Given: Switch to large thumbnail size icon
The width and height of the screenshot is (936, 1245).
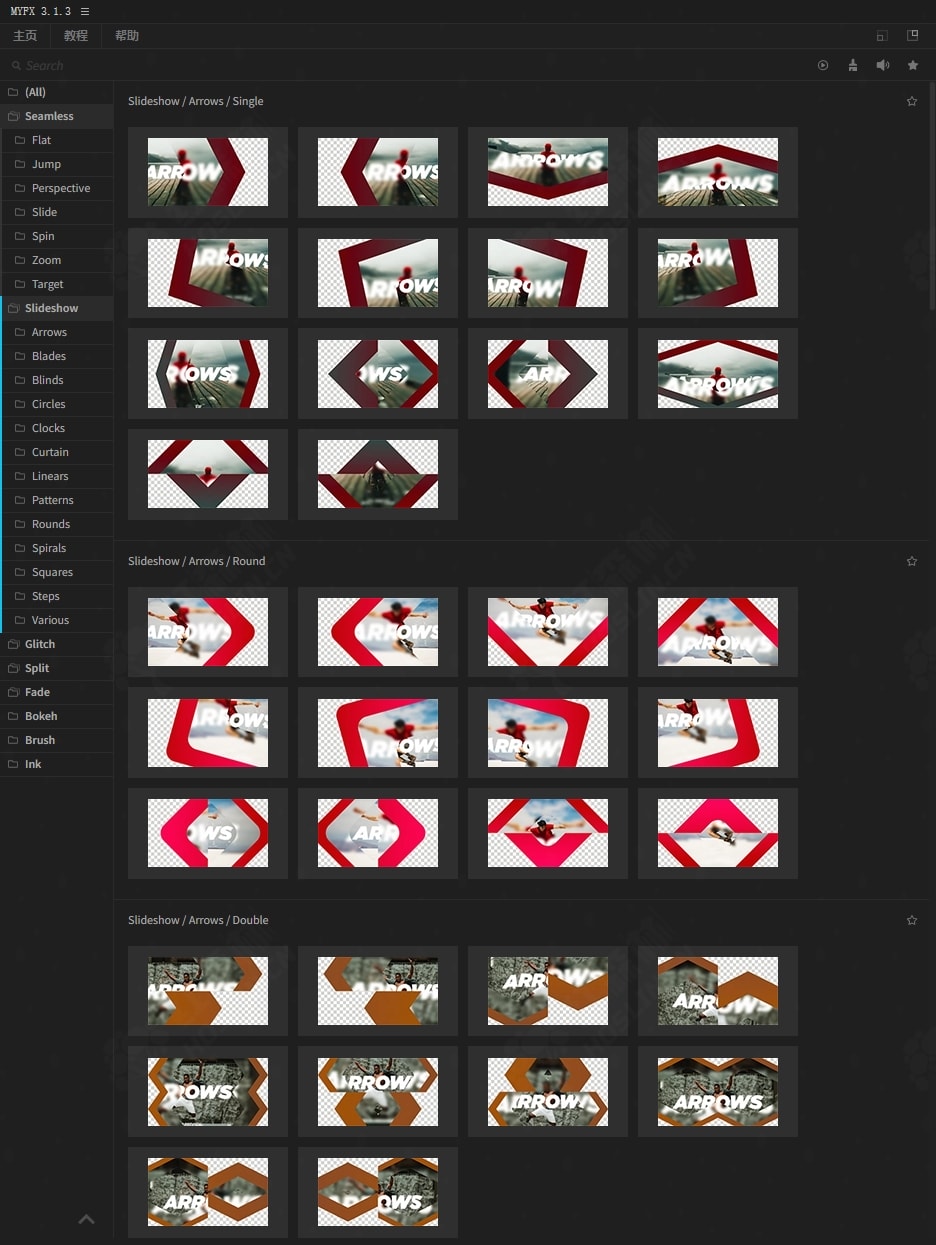Looking at the screenshot, I should [912, 35].
